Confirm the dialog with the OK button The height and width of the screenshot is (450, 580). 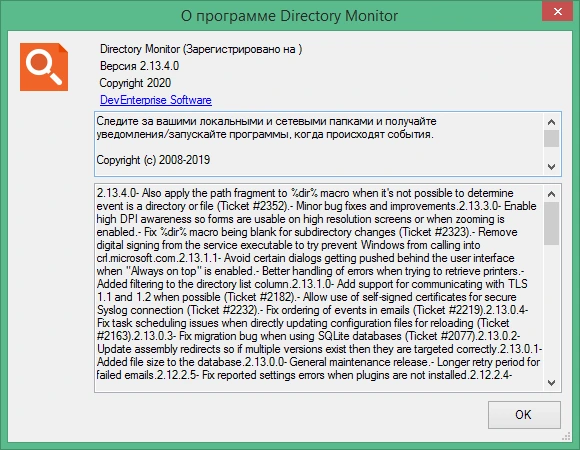pos(524,415)
